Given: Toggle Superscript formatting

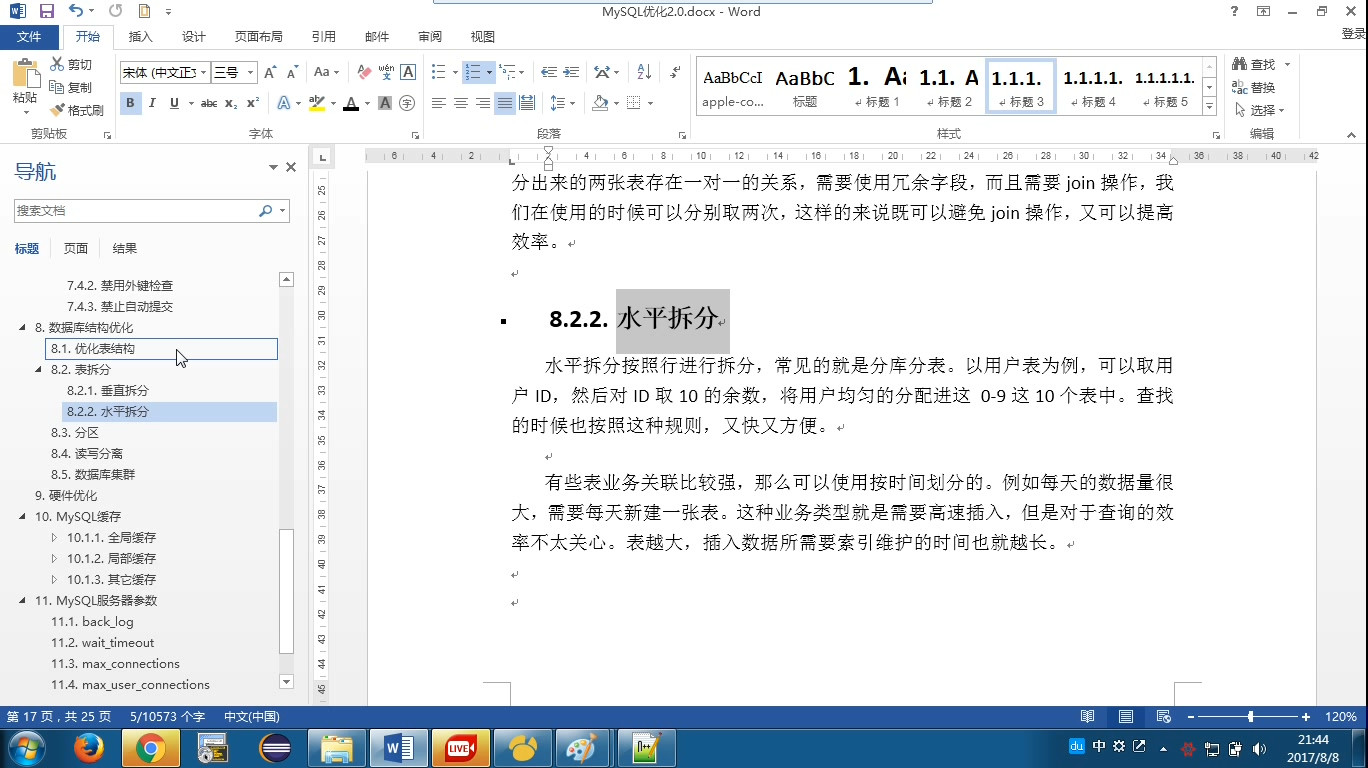Looking at the screenshot, I should pyautogui.click(x=253, y=103).
